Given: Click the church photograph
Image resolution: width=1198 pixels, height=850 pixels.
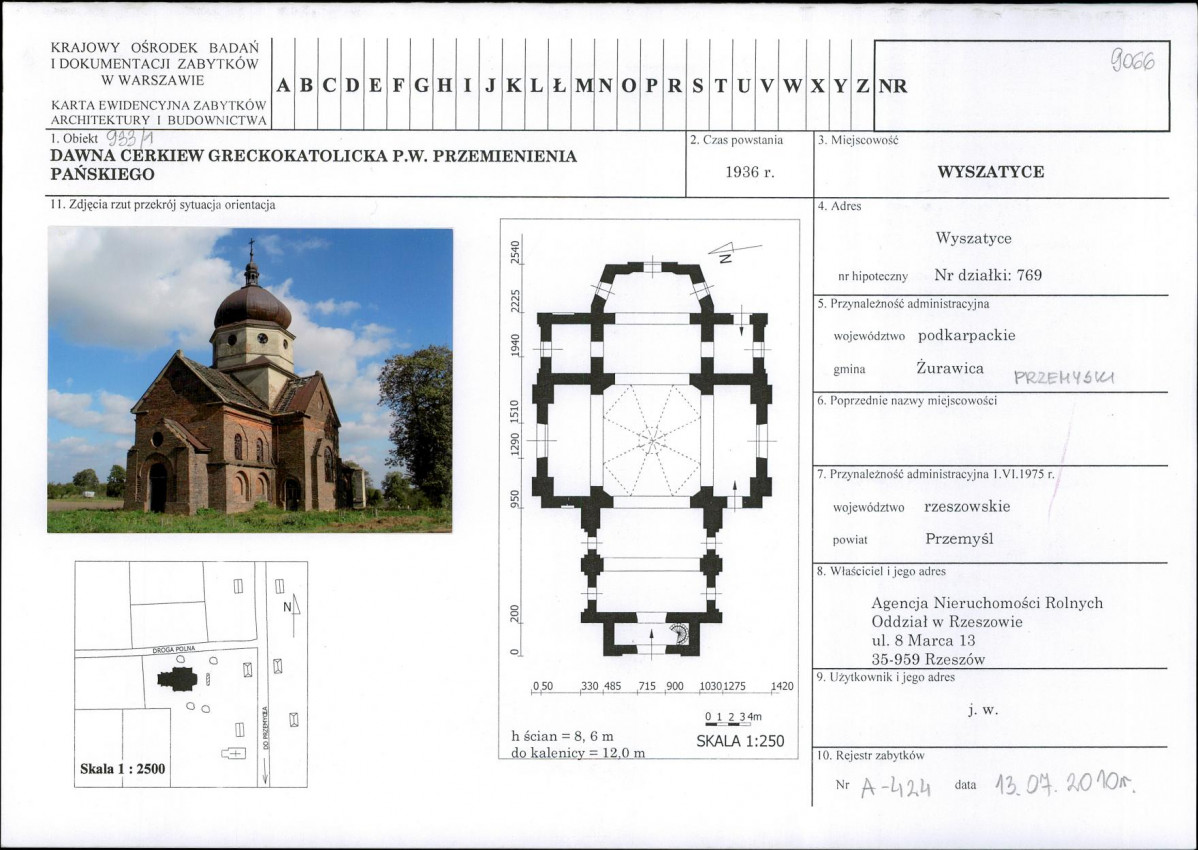Looking at the screenshot, I should tap(249, 379).
